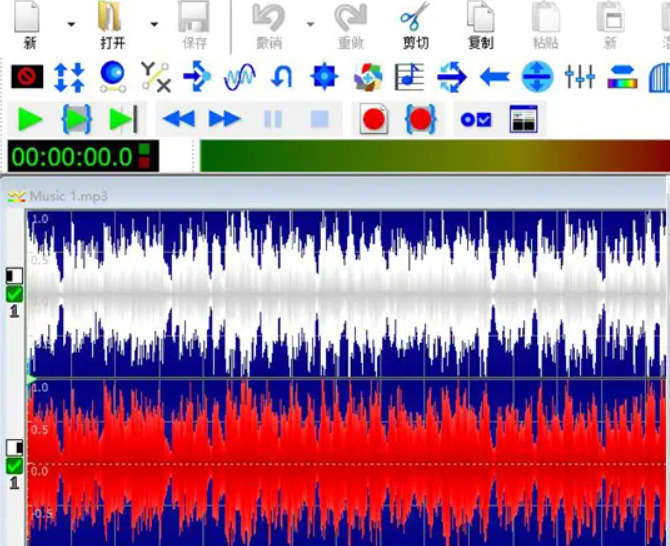
Task: Click the right arrow with circle icon
Action: pyautogui.click(x=452, y=77)
